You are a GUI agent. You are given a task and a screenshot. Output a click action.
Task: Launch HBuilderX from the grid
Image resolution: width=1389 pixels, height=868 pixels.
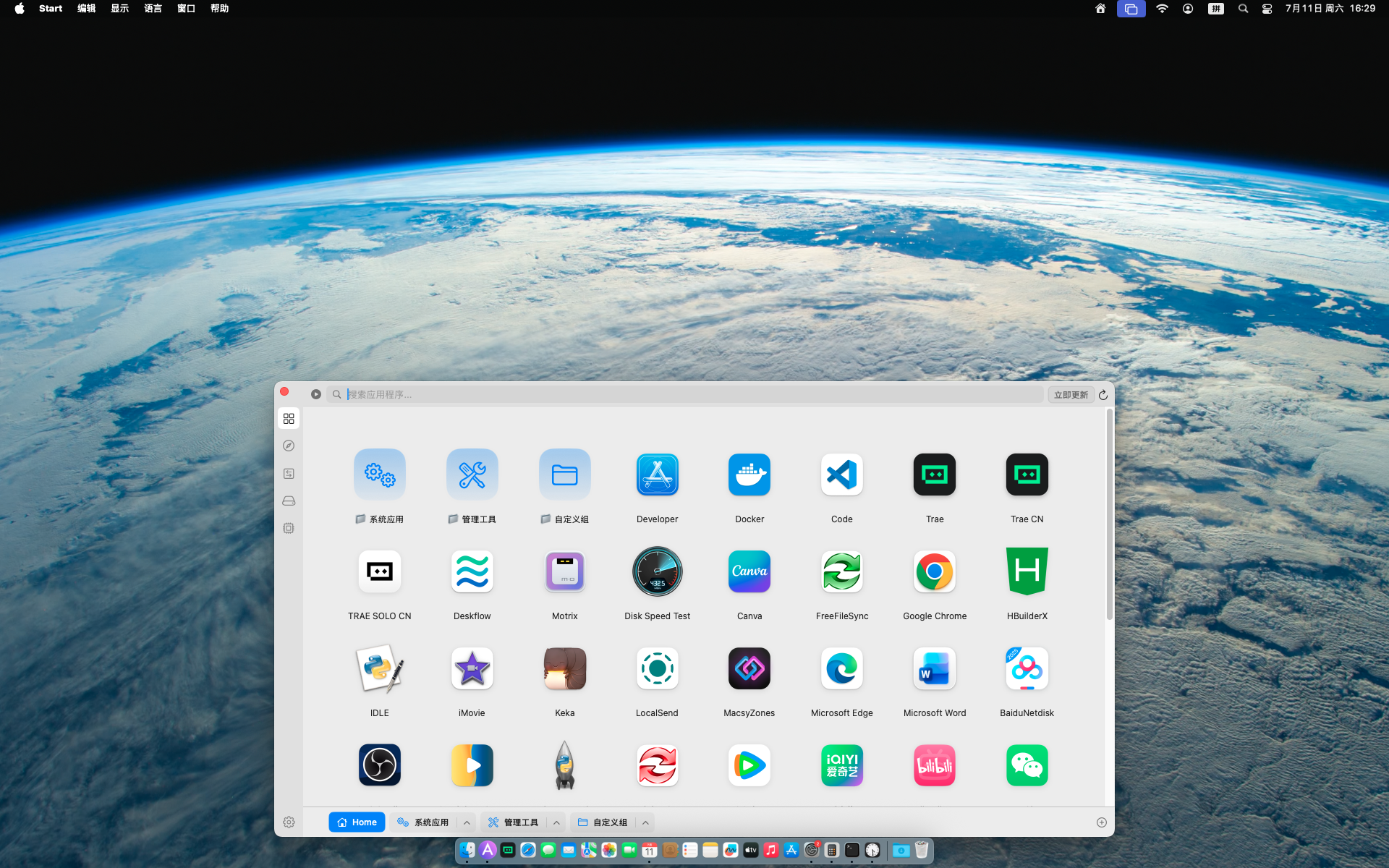pos(1027,571)
